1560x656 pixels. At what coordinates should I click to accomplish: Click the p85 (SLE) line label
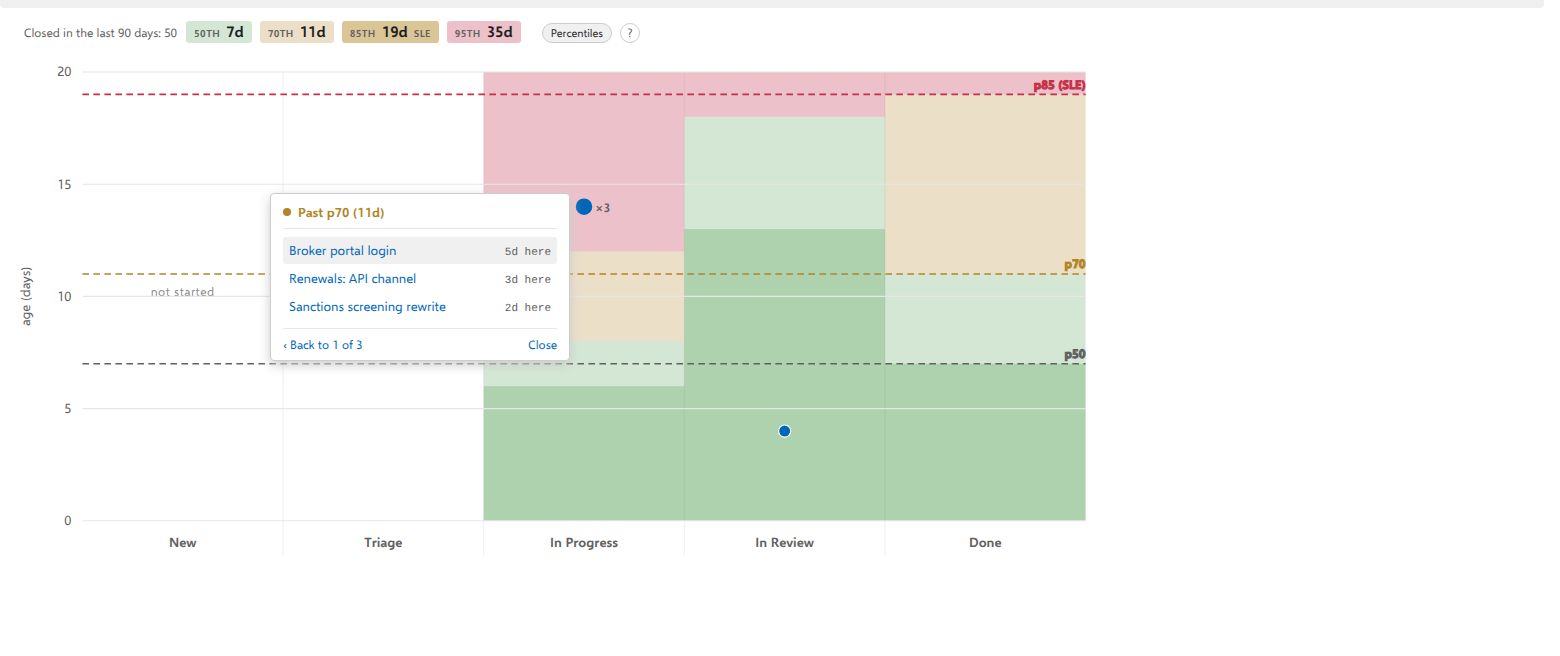[1059, 86]
